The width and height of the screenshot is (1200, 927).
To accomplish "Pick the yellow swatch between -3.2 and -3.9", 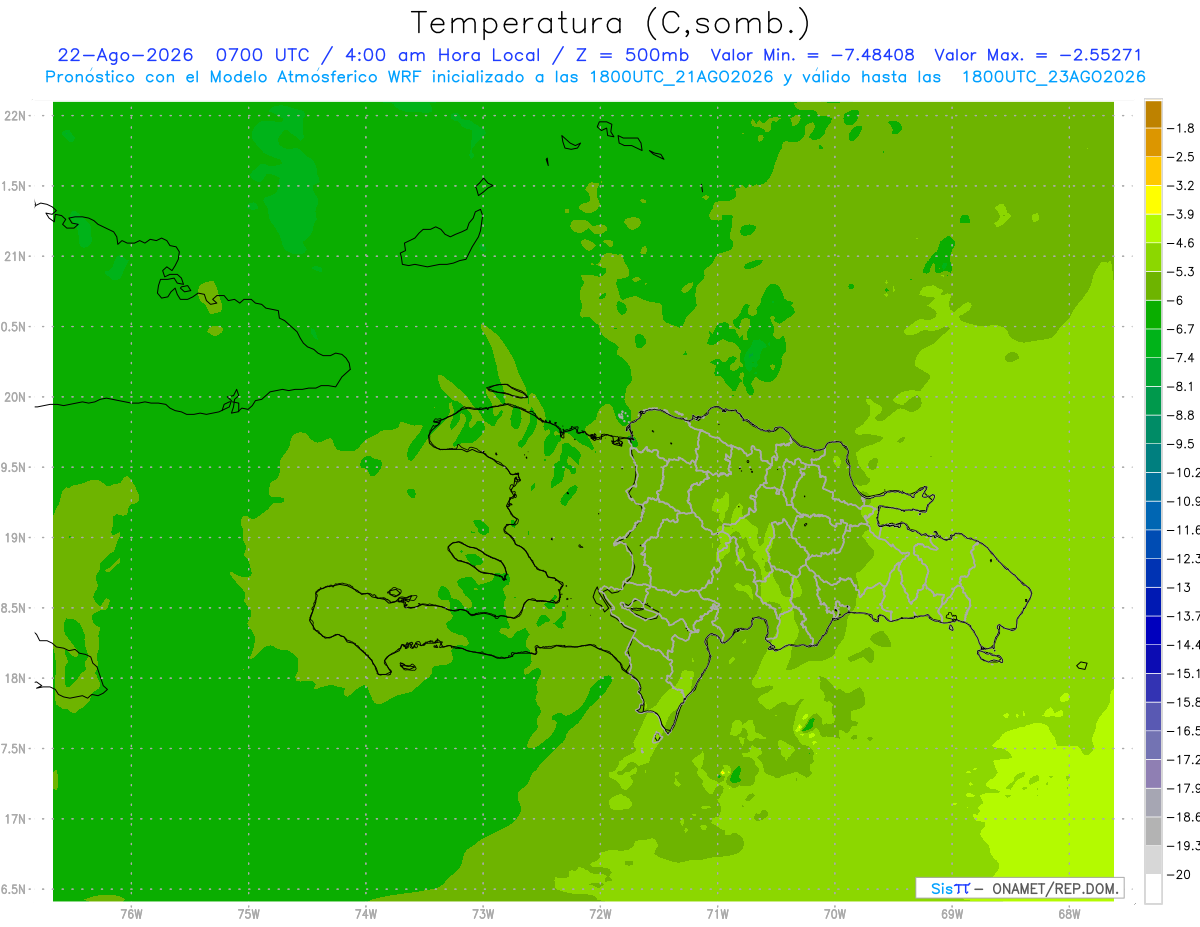I will [x=1153, y=200].
